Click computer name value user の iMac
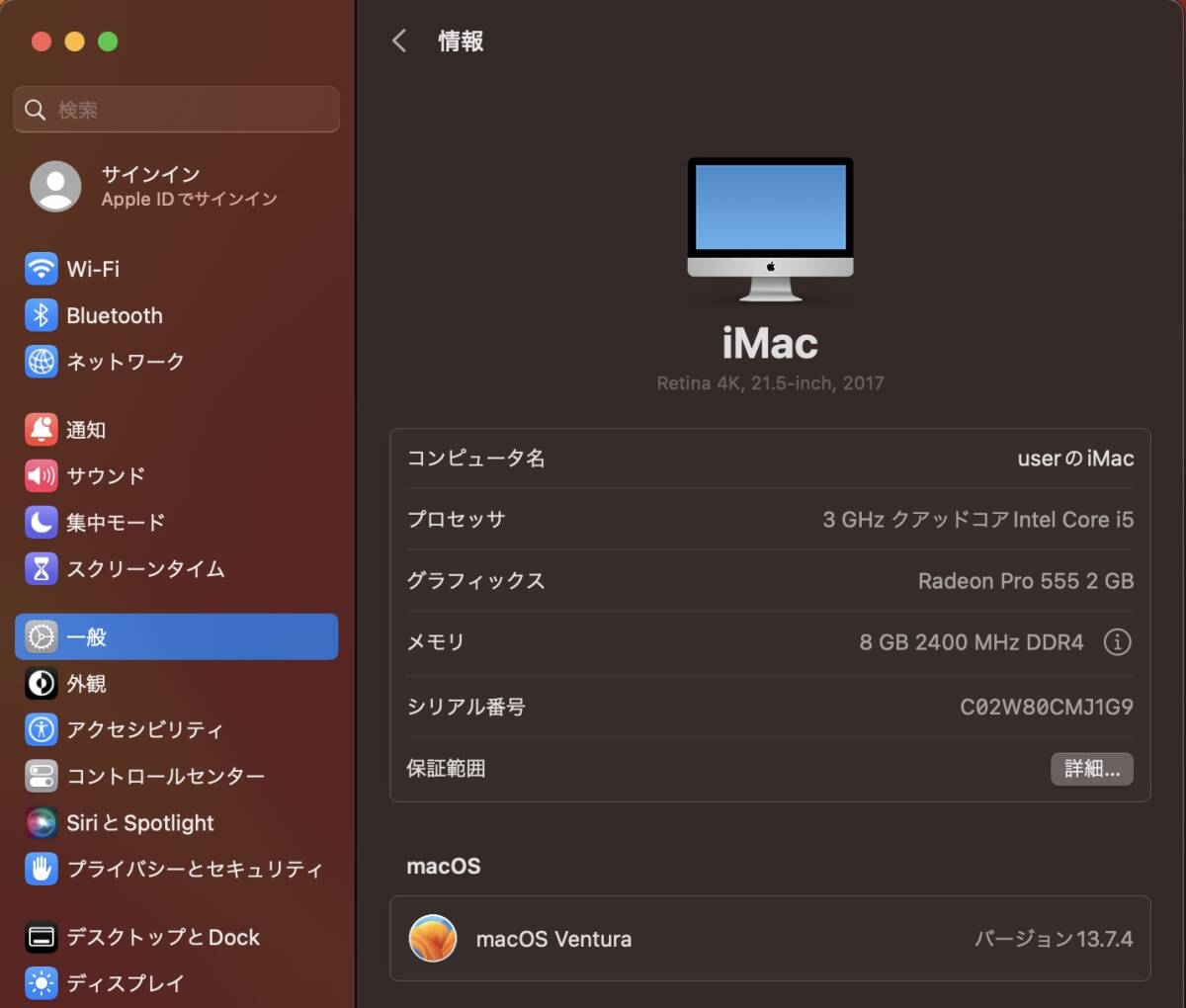This screenshot has width=1186, height=1008. 1075,459
